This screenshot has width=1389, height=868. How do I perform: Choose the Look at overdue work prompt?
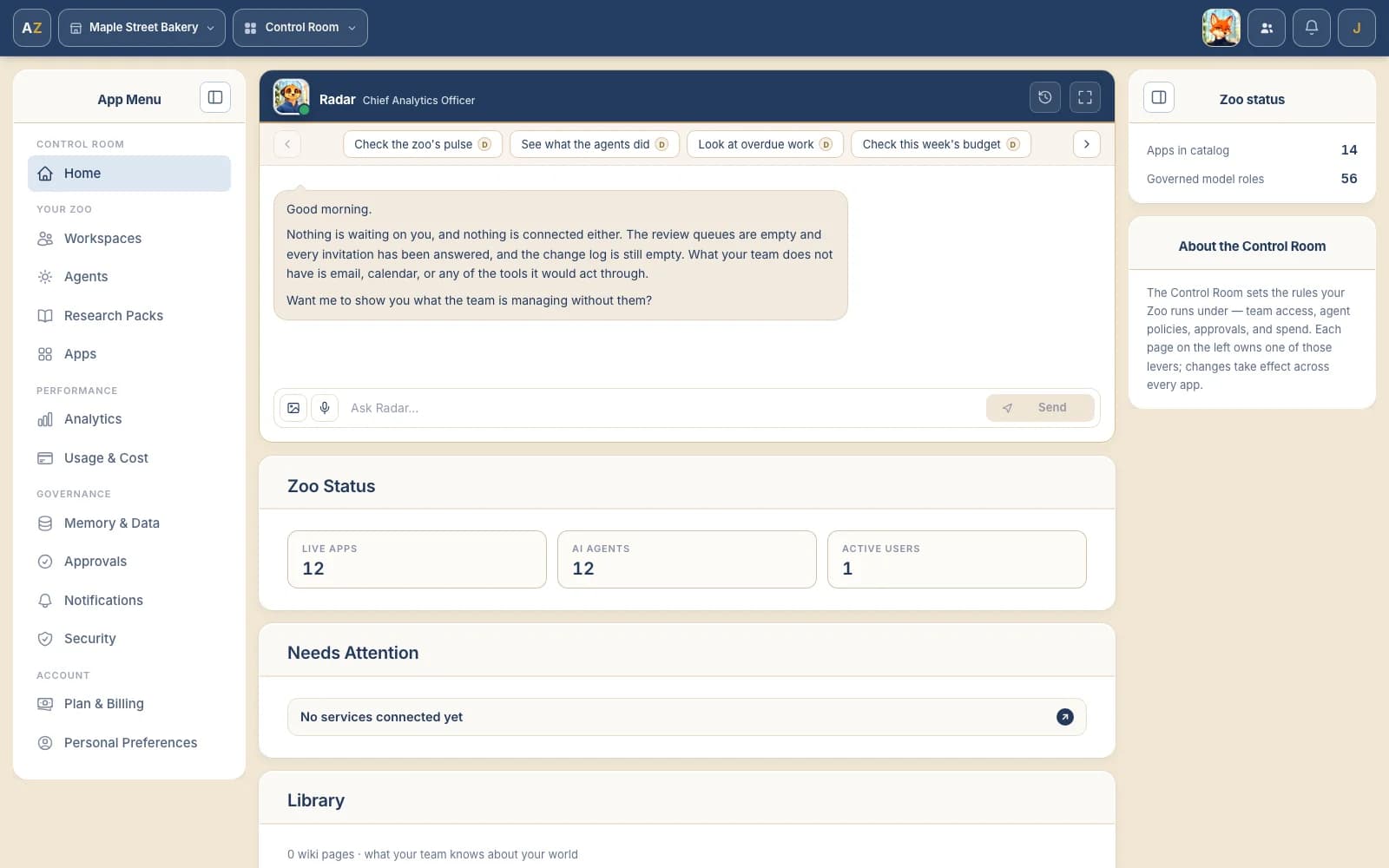[764, 144]
